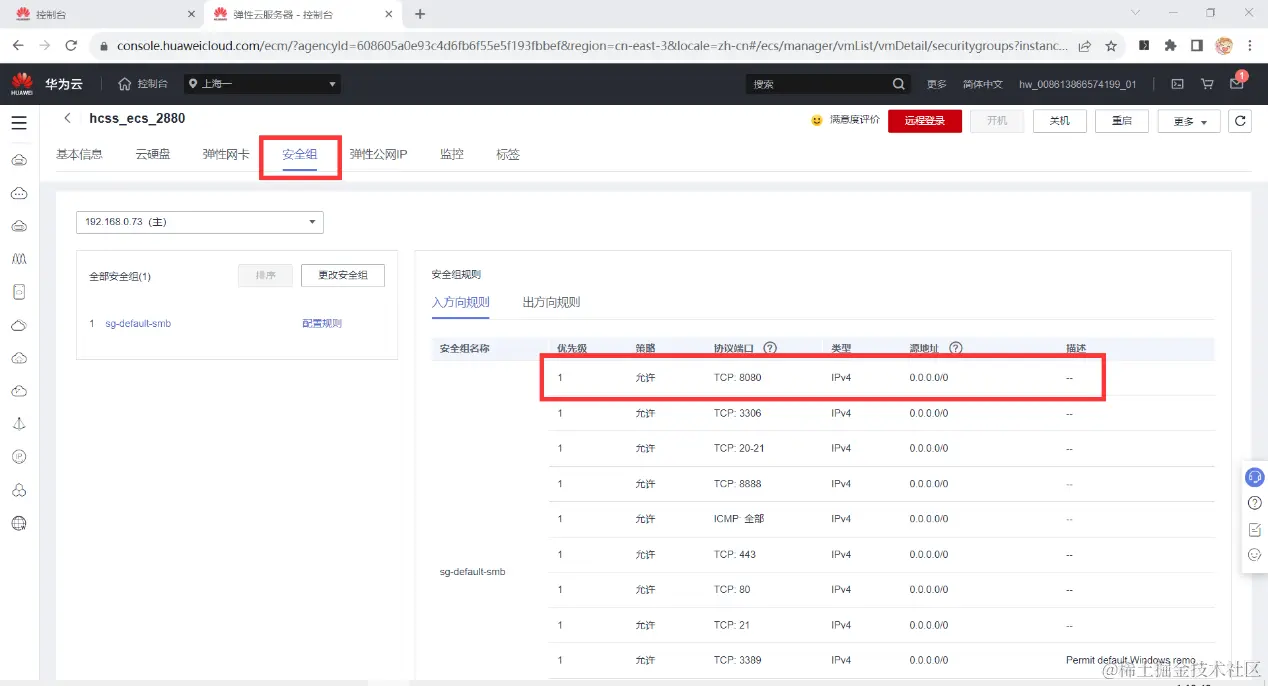
Task: Open the 简体中文 language selector
Action: coord(982,84)
